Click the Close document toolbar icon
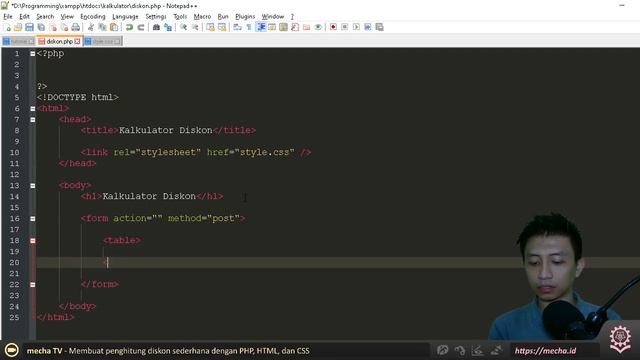 click(x=53, y=27)
